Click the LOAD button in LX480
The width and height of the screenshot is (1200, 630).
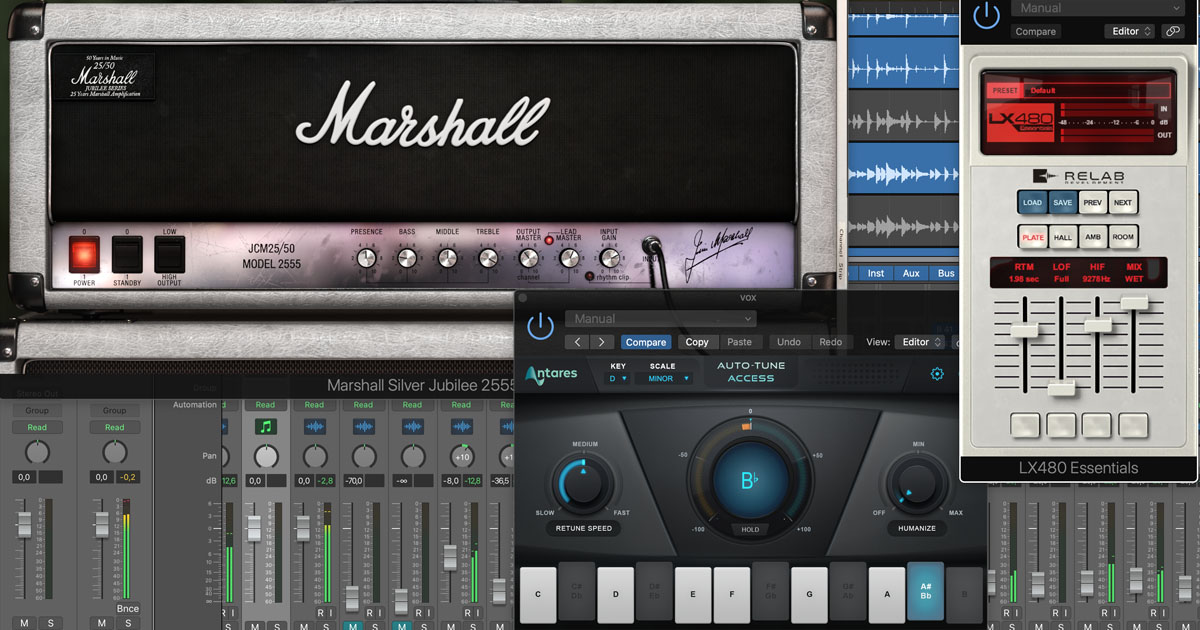1032,203
